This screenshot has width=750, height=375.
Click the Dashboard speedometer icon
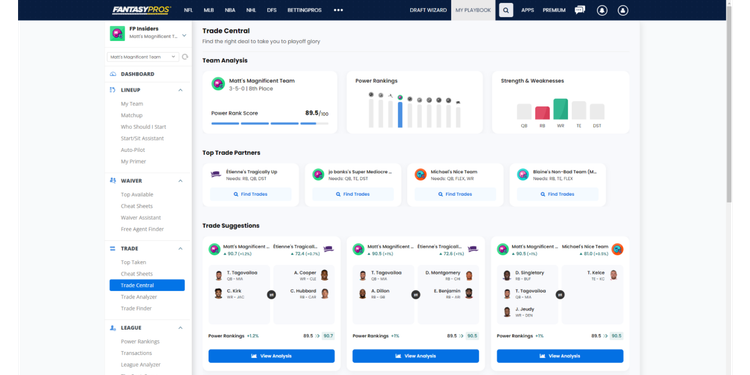click(x=113, y=74)
